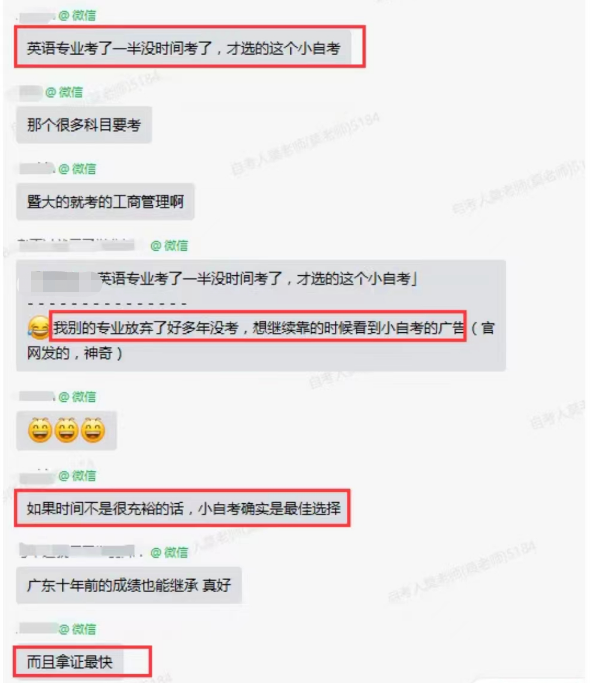Viewport: 590px width, 683px height.
Task: Click the "@微信" tag above the quoted reply
Action: (x=169, y=246)
